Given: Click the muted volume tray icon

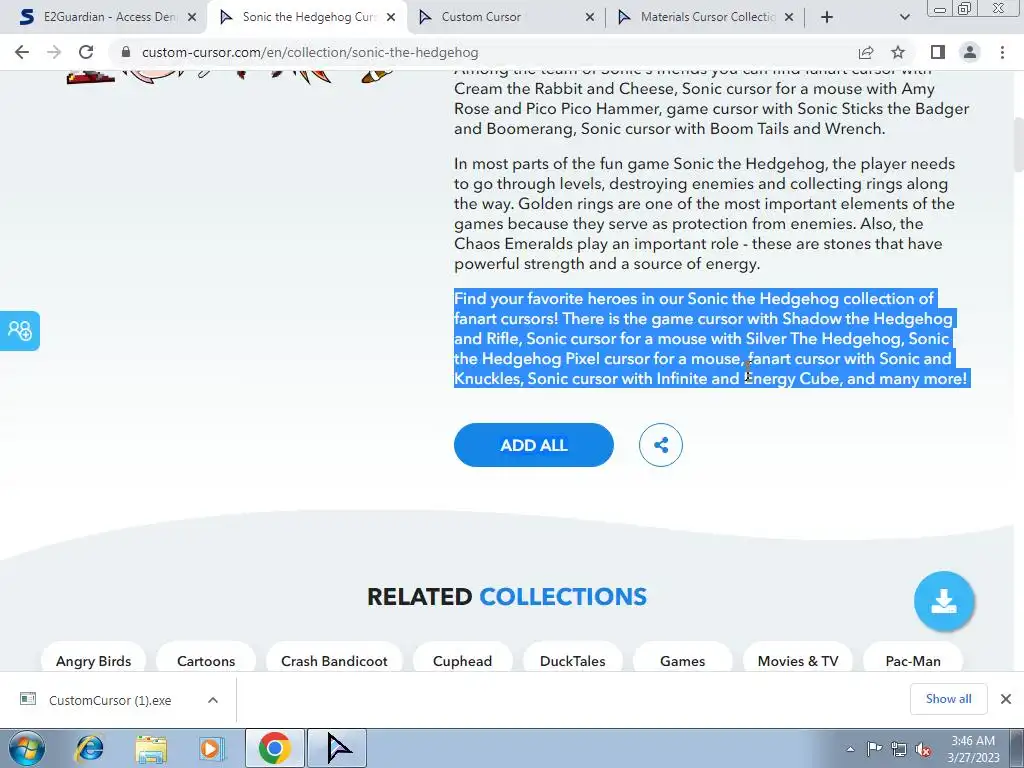Looking at the screenshot, I should point(923,749).
